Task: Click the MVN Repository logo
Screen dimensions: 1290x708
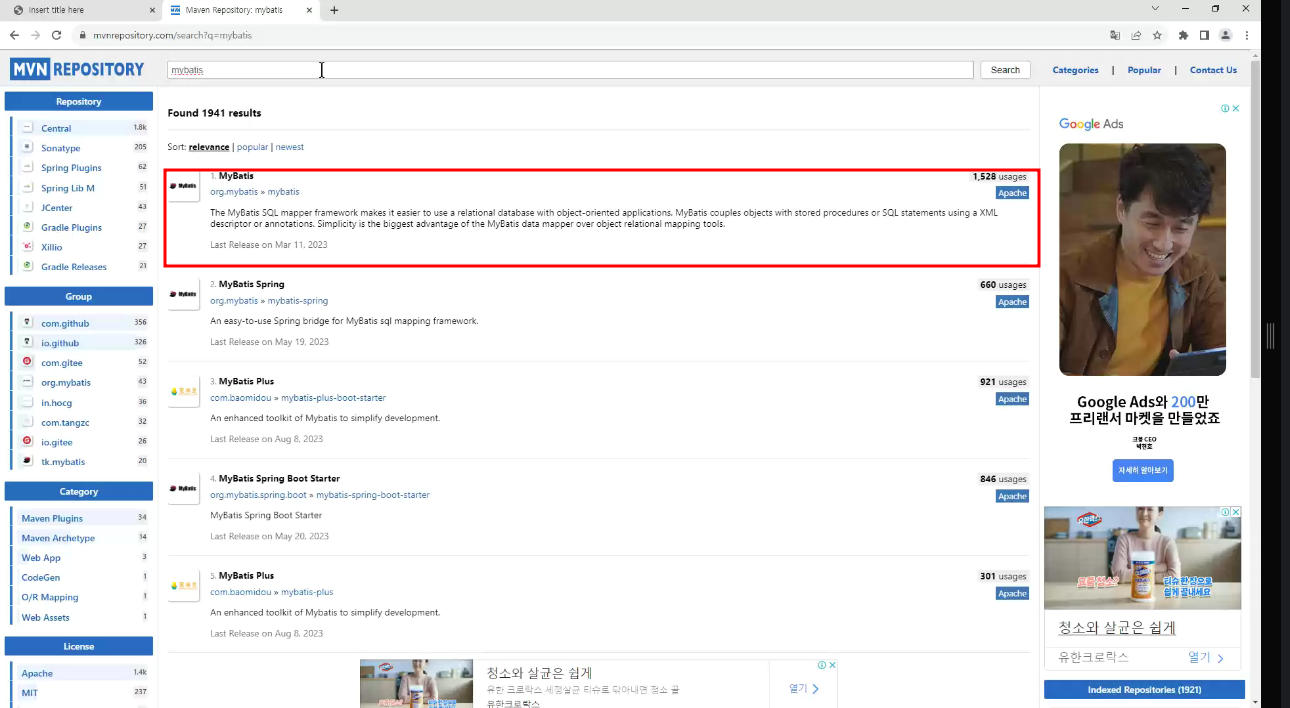Action: pos(78,69)
